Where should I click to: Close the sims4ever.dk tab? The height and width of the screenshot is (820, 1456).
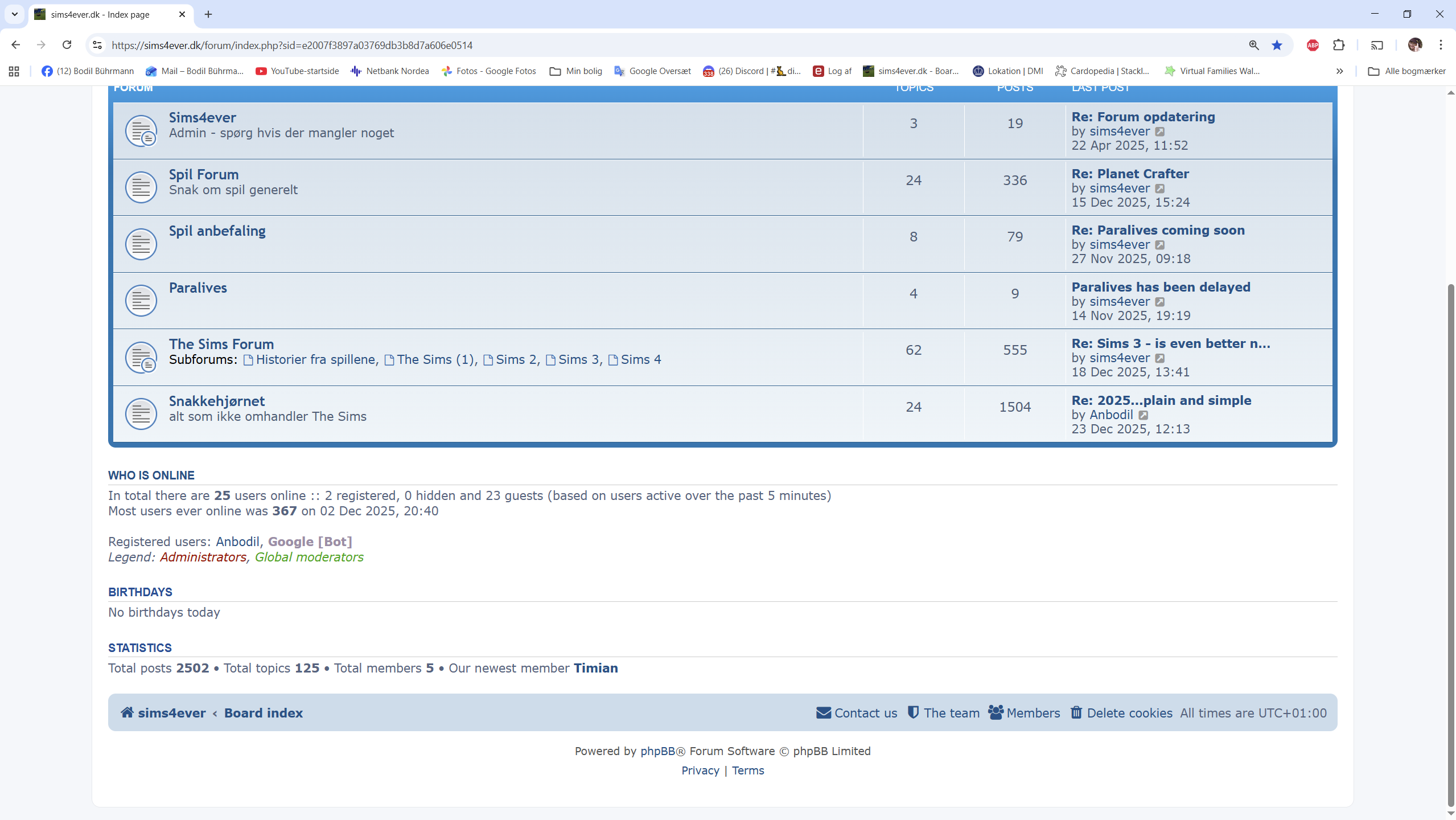(x=182, y=14)
